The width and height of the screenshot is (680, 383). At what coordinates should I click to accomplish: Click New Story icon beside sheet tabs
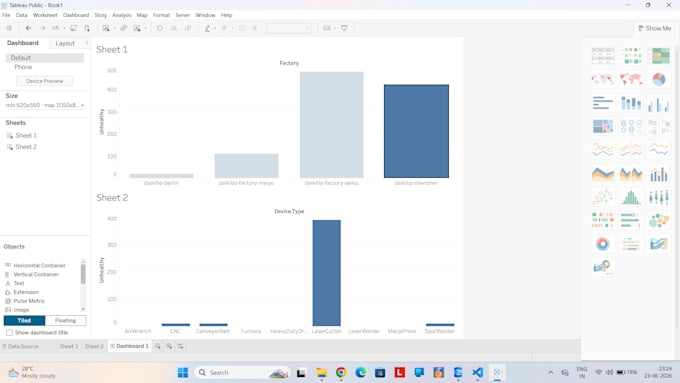pyautogui.click(x=180, y=346)
